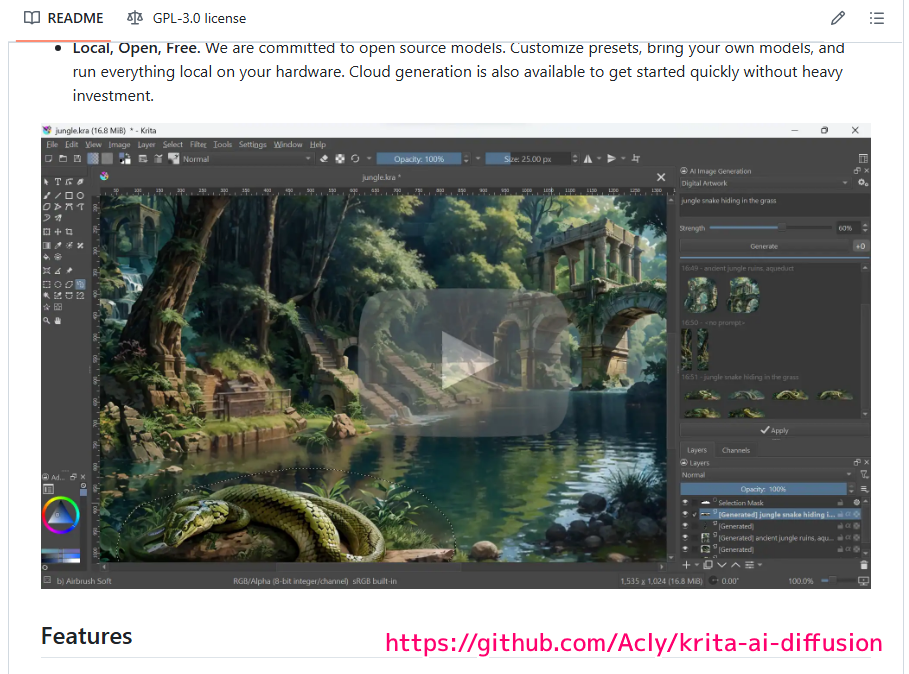The width and height of the screenshot is (909, 674).
Task: Duplicate layer icon in the Layers panel
Action: [x=708, y=565]
